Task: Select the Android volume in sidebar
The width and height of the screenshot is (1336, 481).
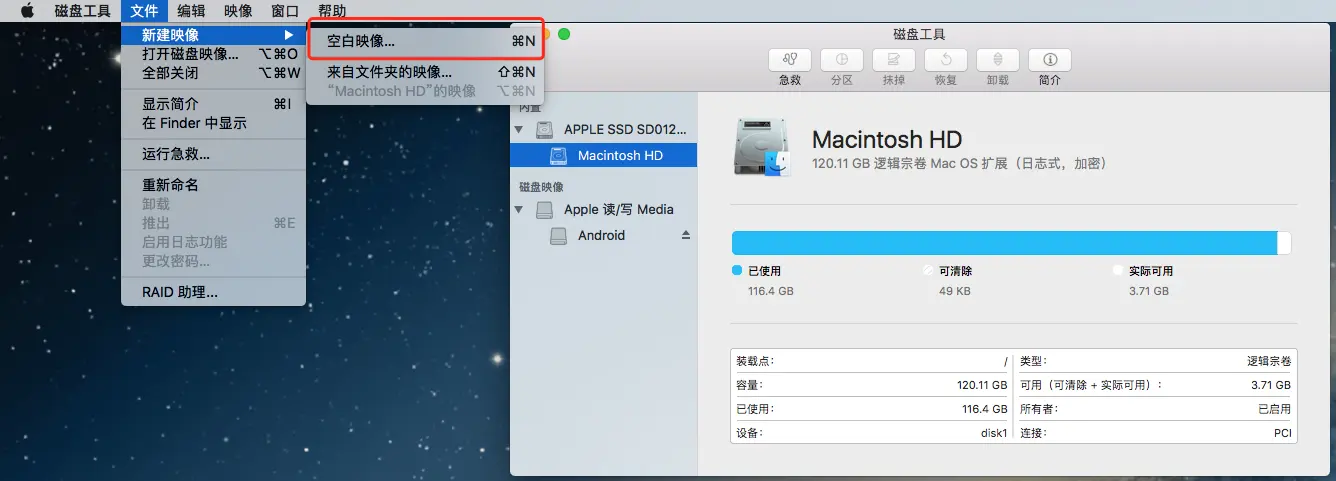Action: [x=603, y=235]
